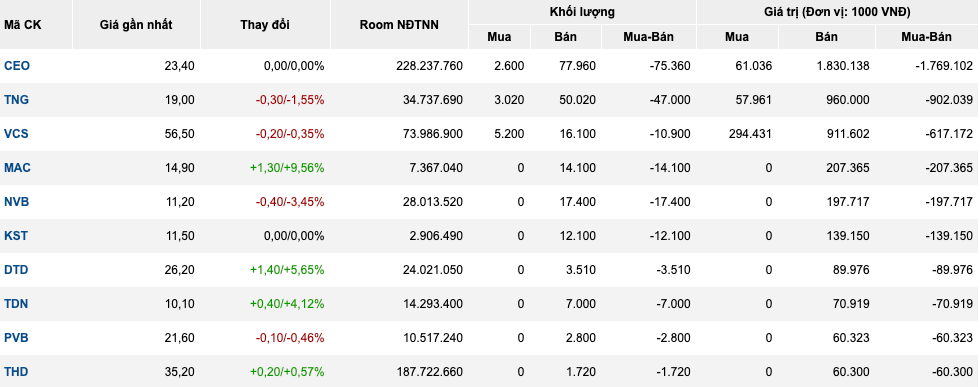The width and height of the screenshot is (980, 387).
Task: Click the Giá gần nhất column header
Action: (x=136, y=25)
